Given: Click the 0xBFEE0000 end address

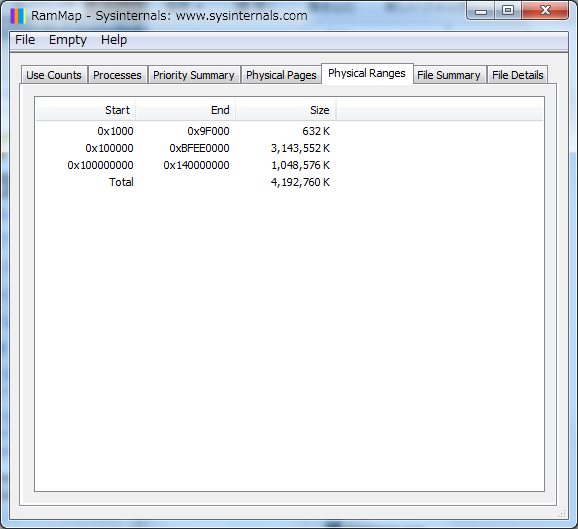Looking at the screenshot, I should [199, 148].
